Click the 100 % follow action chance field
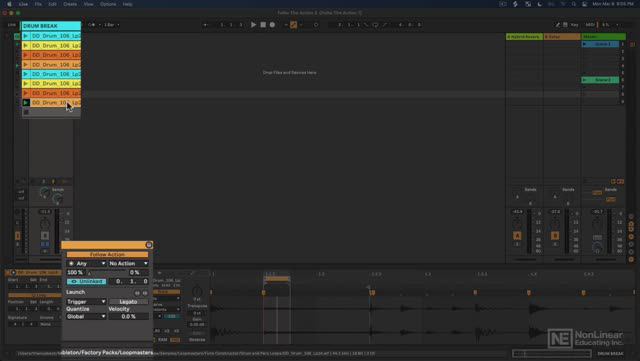The image size is (640, 361). tap(75, 272)
